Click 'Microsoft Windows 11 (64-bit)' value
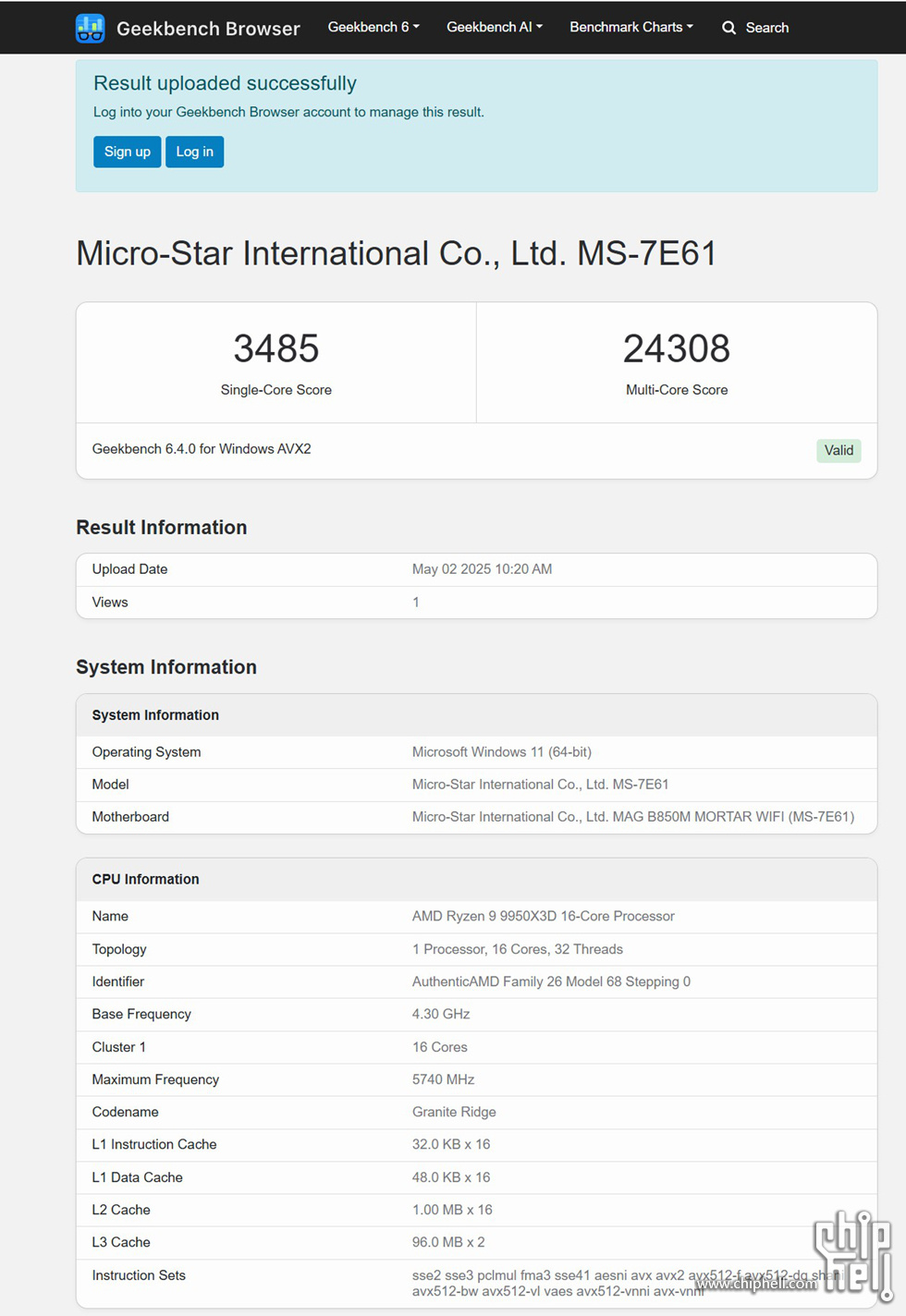Viewport: 906px width, 1316px height. [x=502, y=752]
